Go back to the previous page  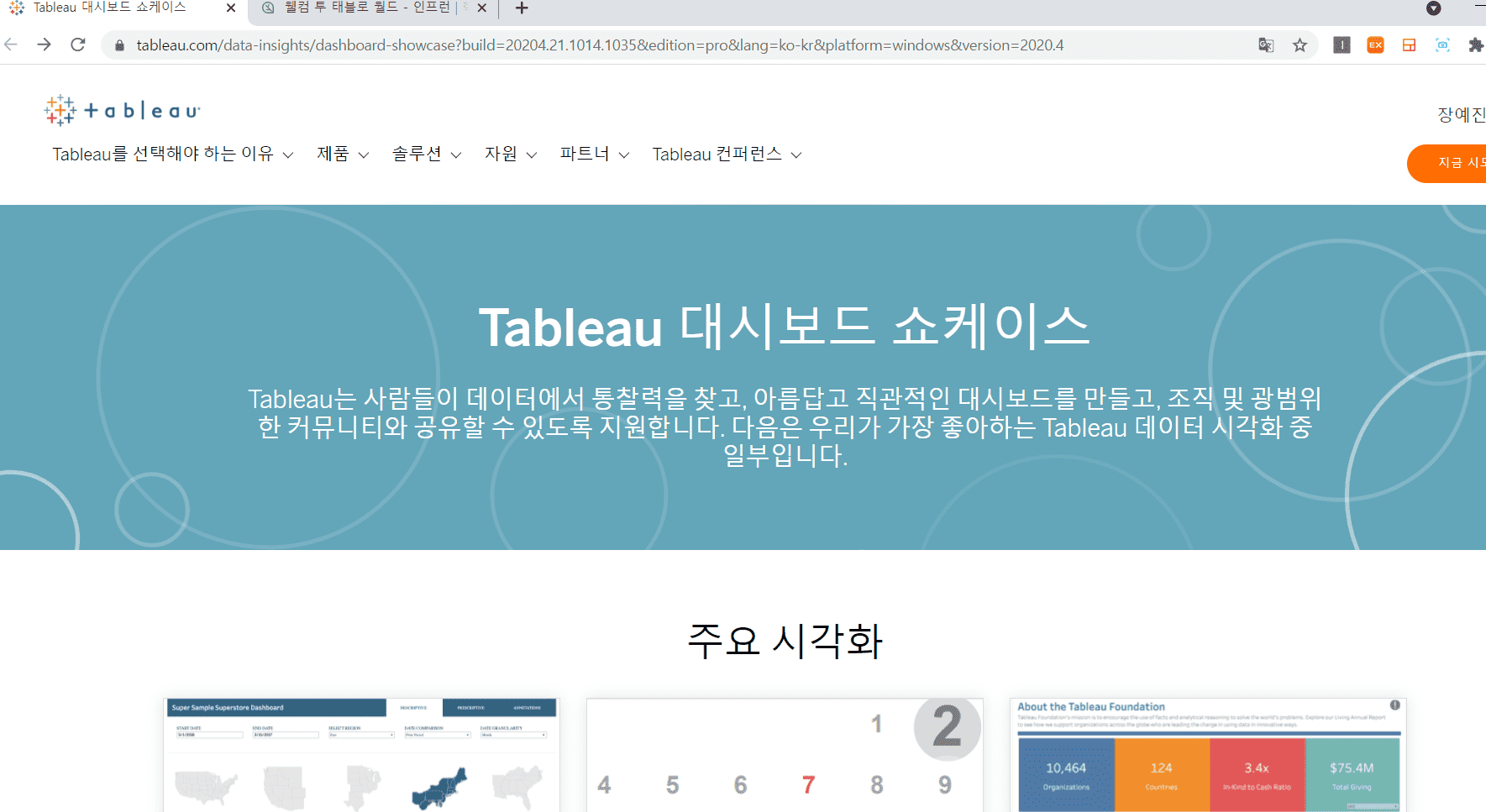point(11,45)
